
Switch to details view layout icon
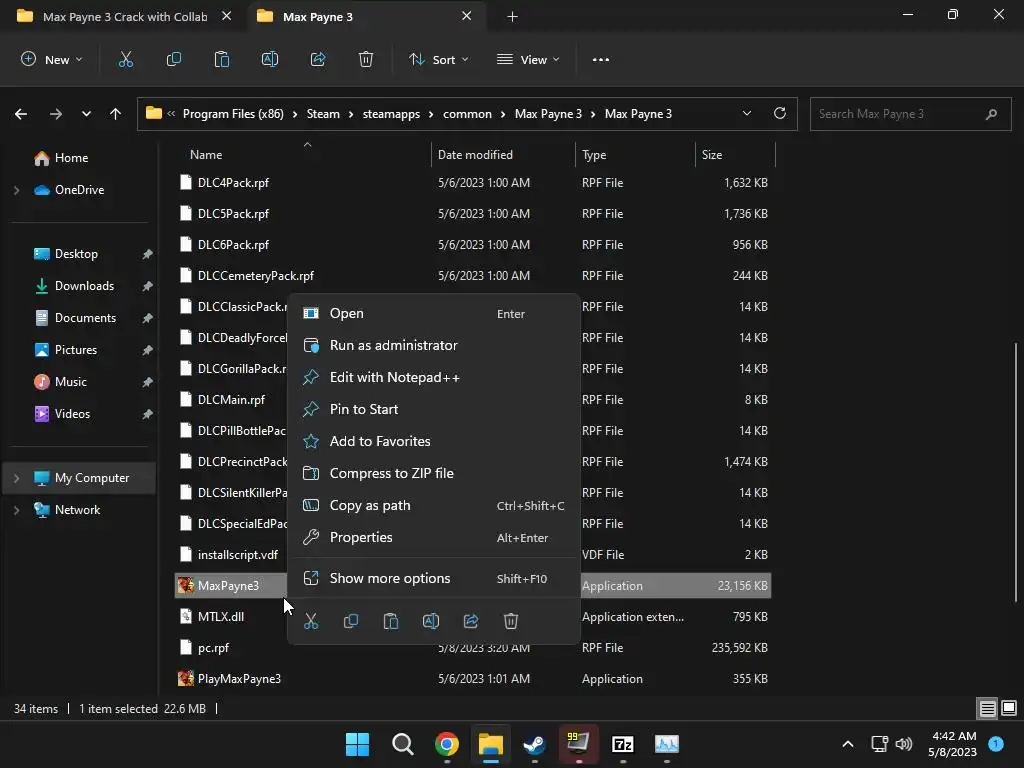pos(987,708)
